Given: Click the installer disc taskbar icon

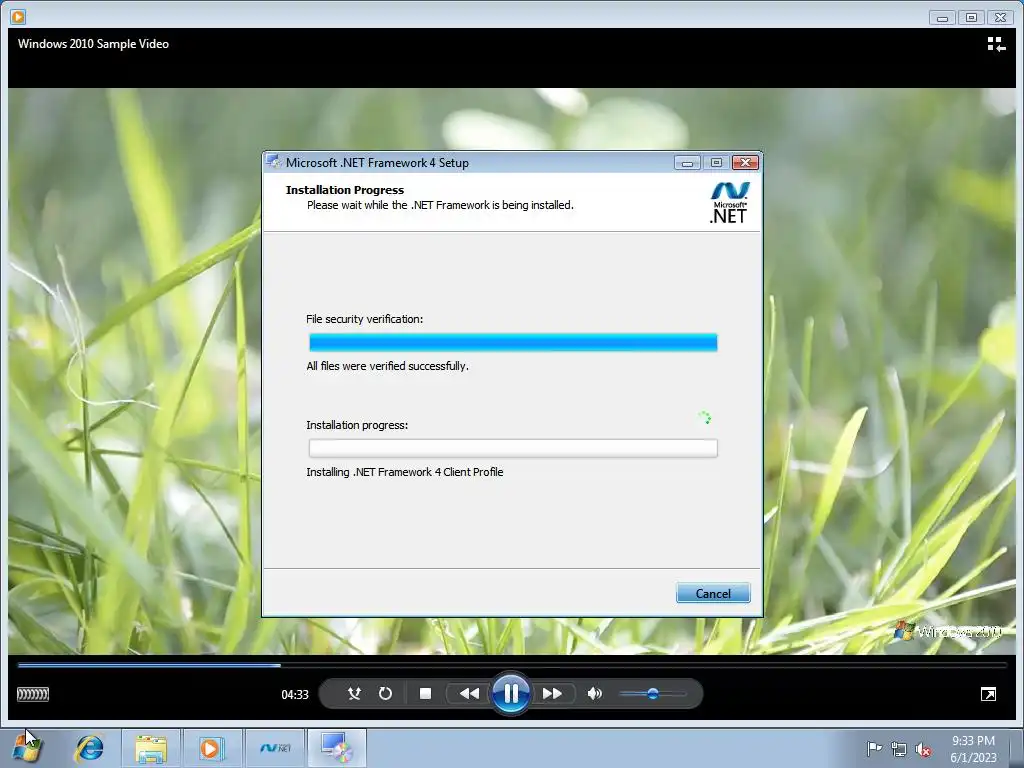Looking at the screenshot, I should pyautogui.click(x=337, y=748).
